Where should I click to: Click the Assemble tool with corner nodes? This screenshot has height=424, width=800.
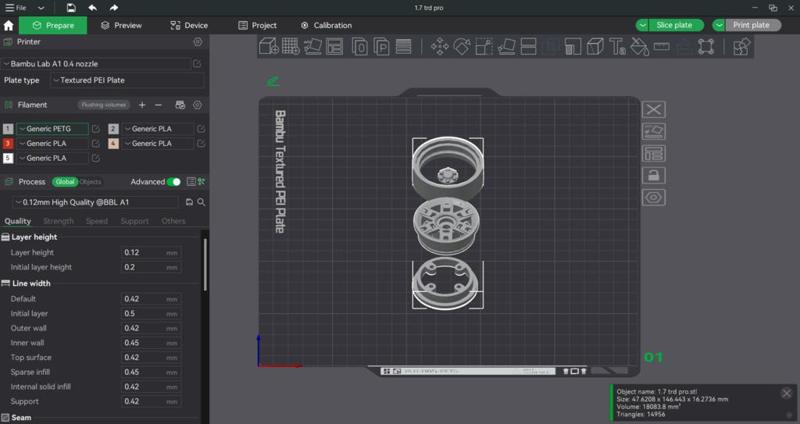click(x=706, y=46)
